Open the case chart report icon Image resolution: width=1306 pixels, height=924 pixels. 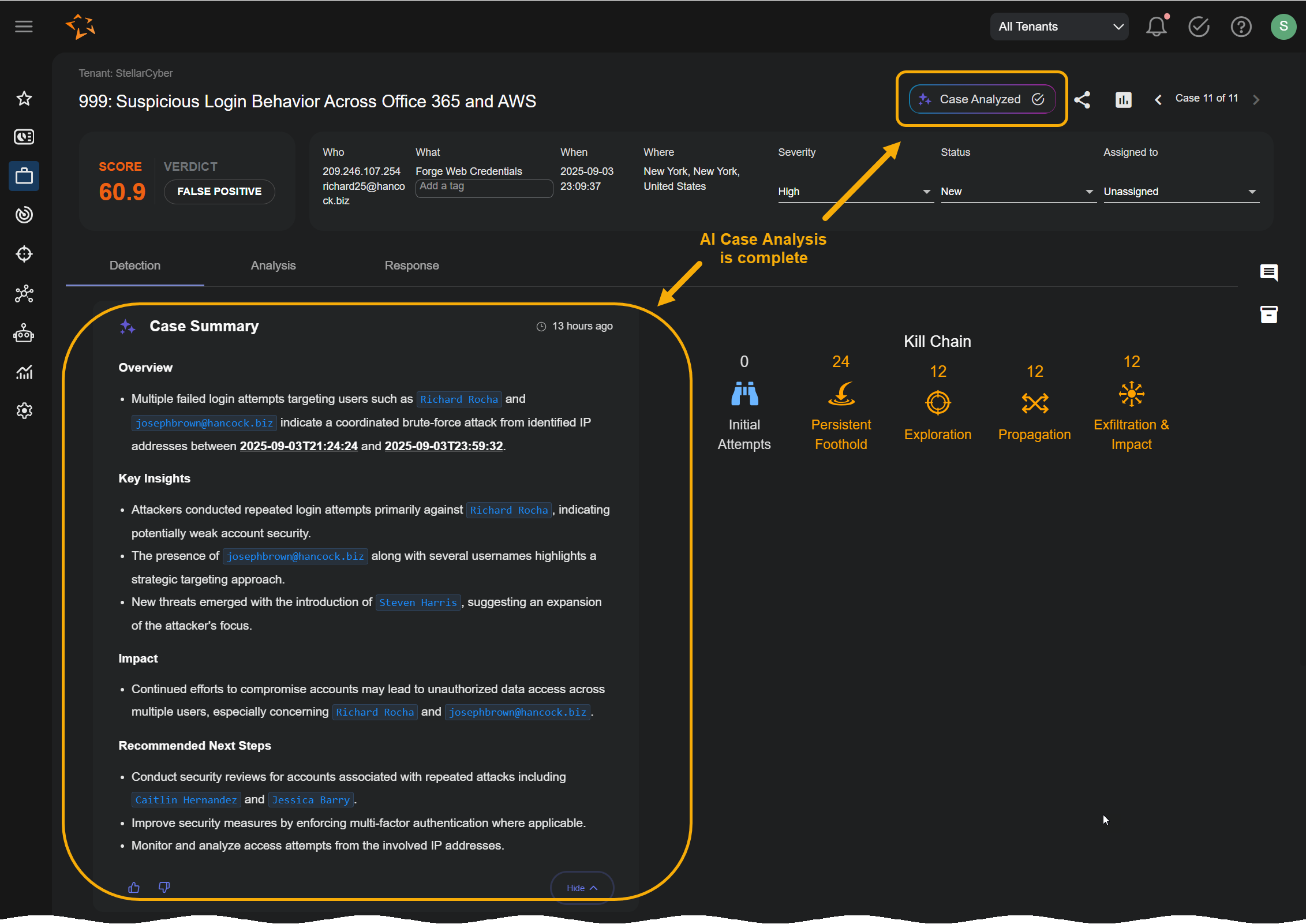click(x=1123, y=99)
